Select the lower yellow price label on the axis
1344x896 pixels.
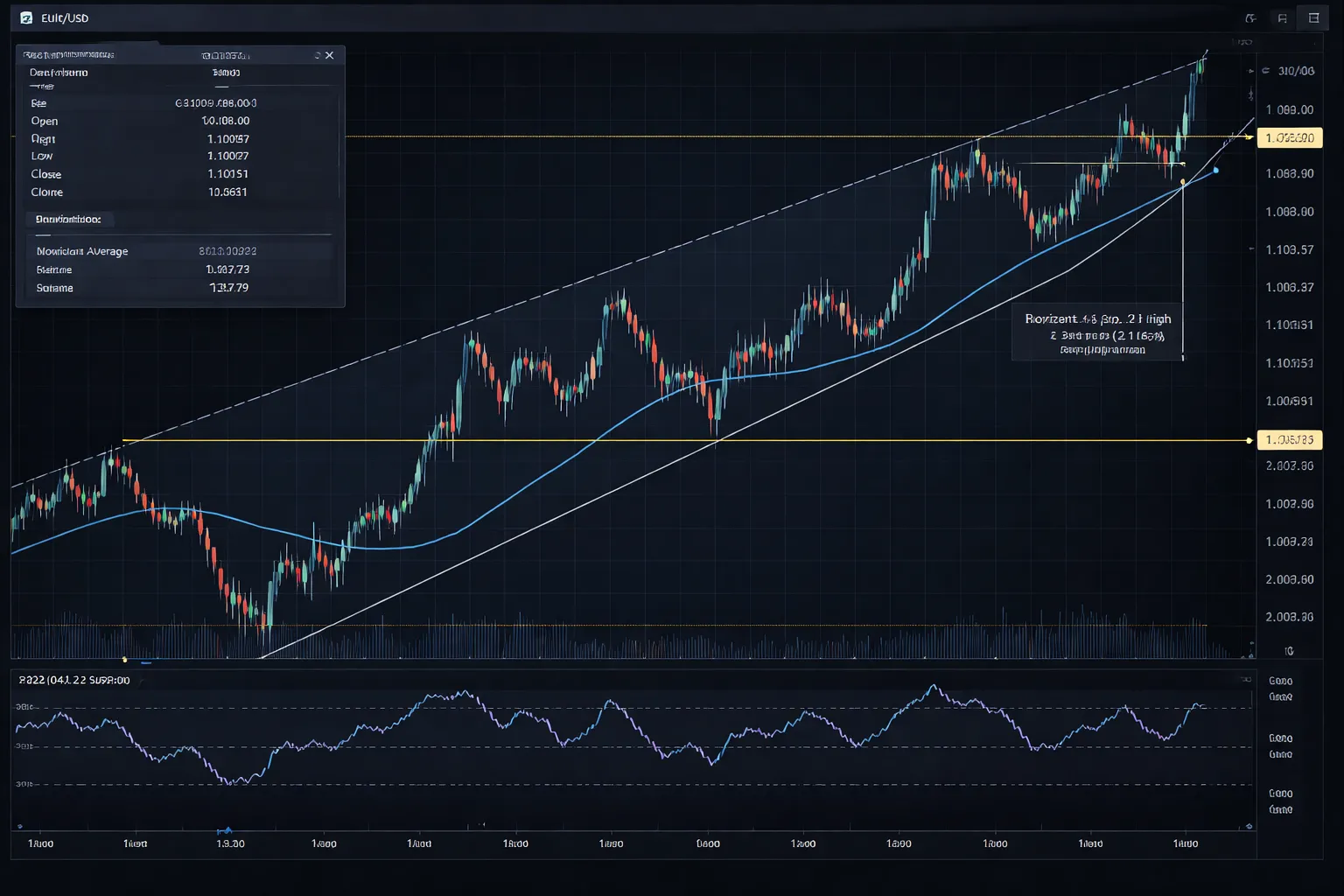coord(1290,440)
